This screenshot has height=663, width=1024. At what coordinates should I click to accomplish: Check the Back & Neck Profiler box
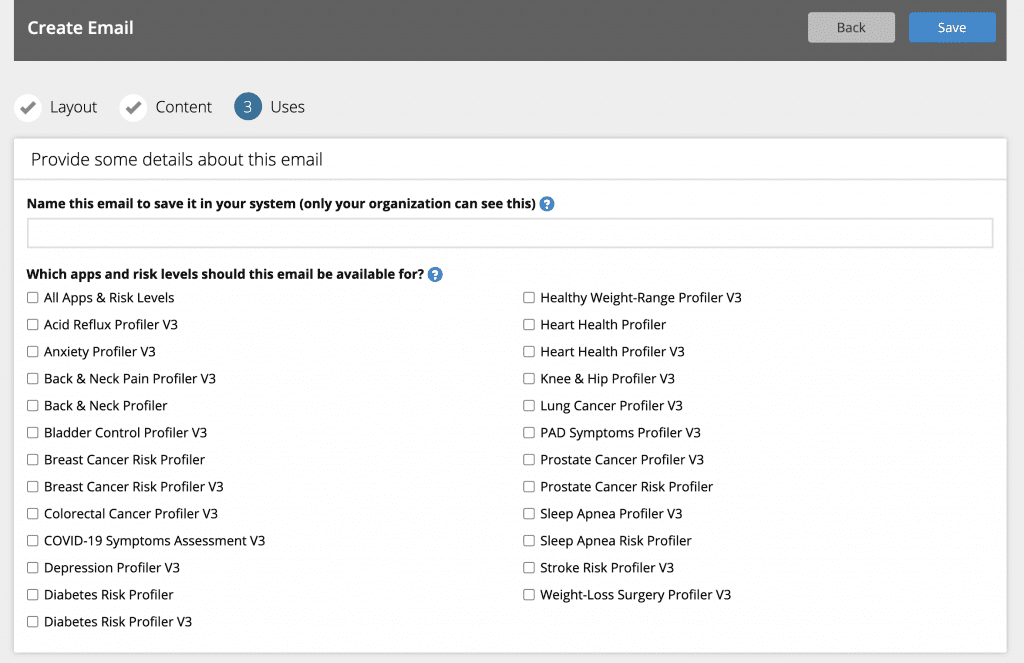[x=33, y=406]
